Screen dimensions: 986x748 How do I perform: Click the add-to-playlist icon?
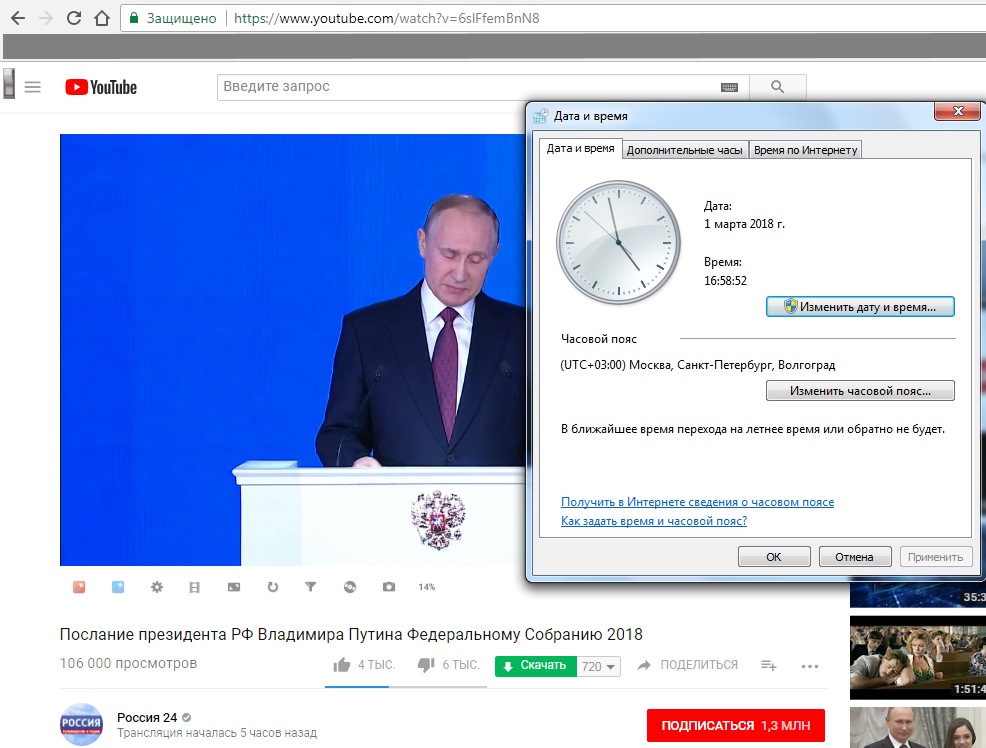tap(769, 665)
